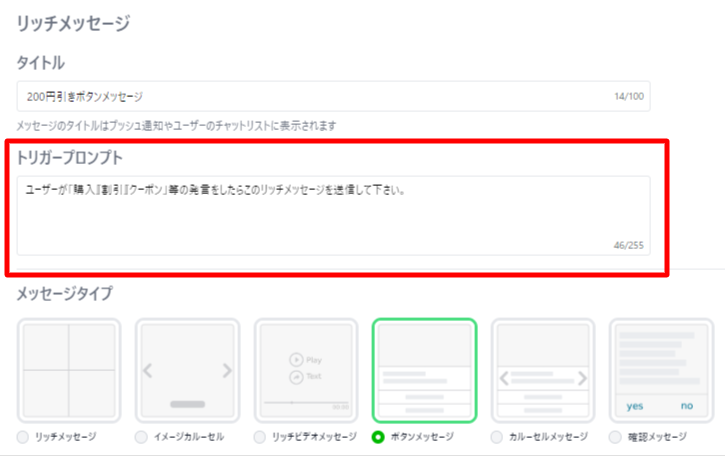Pick the 確認メッセージ radio button
This screenshot has height=456, width=725.
[615, 437]
